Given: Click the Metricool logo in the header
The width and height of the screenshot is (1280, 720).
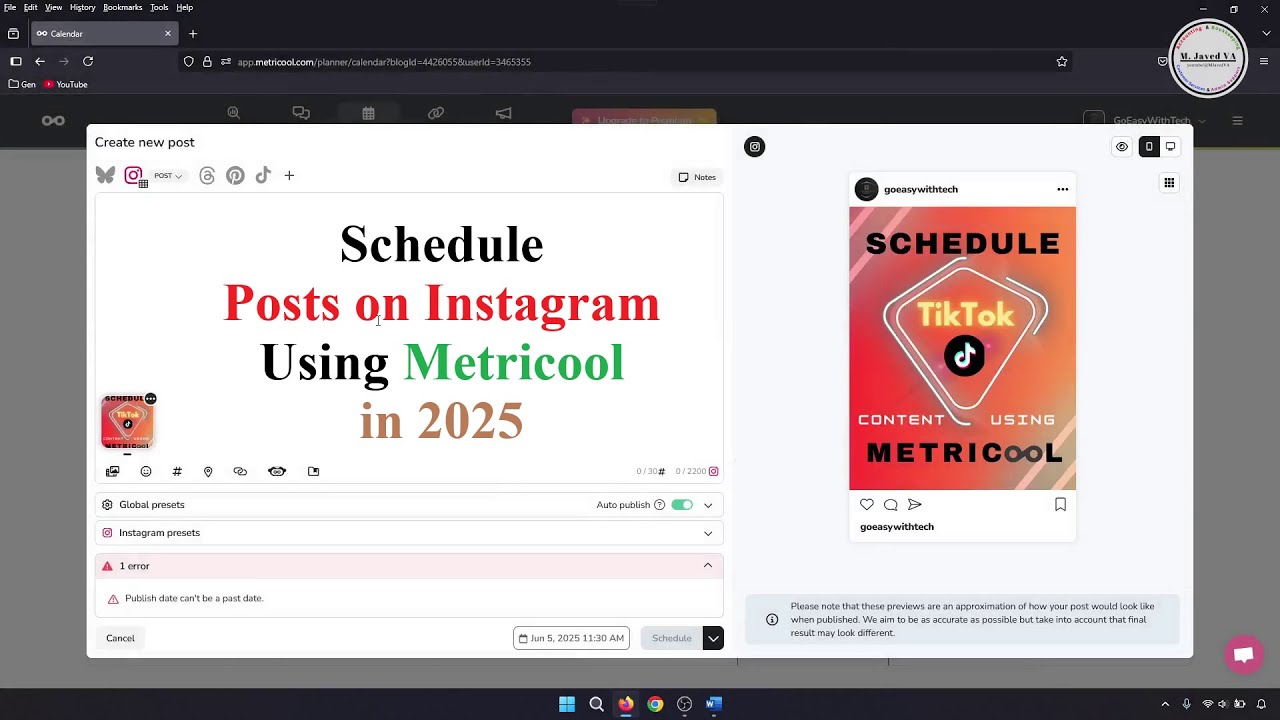Looking at the screenshot, I should coord(53,121).
